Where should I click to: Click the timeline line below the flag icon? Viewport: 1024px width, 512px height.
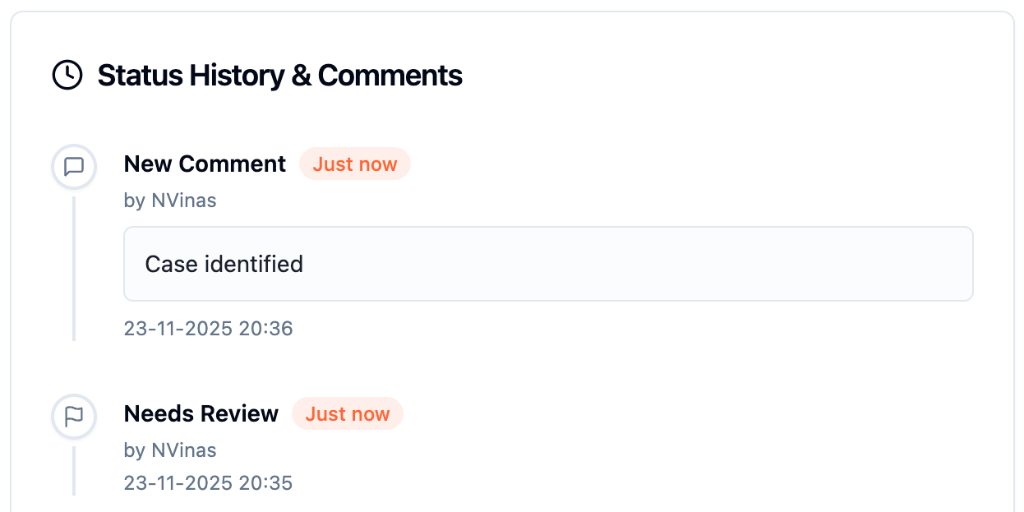coord(74,468)
